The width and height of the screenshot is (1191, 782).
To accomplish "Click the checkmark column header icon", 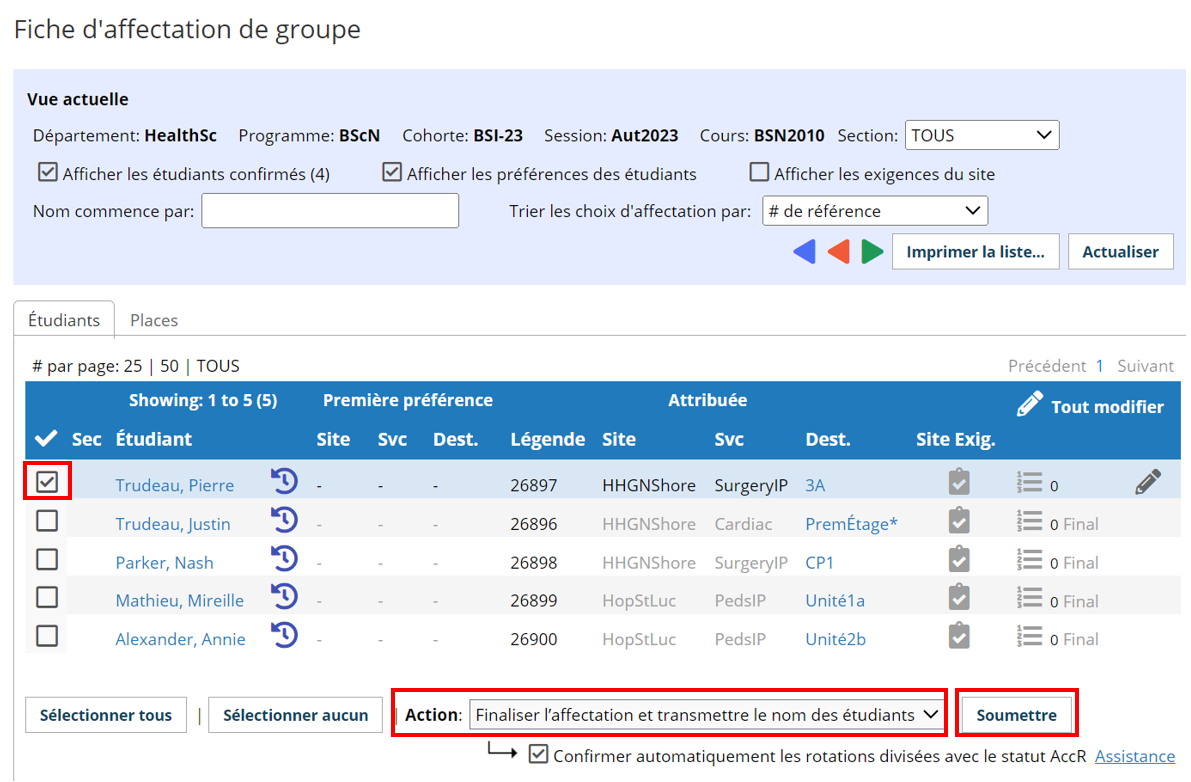I will point(46,438).
